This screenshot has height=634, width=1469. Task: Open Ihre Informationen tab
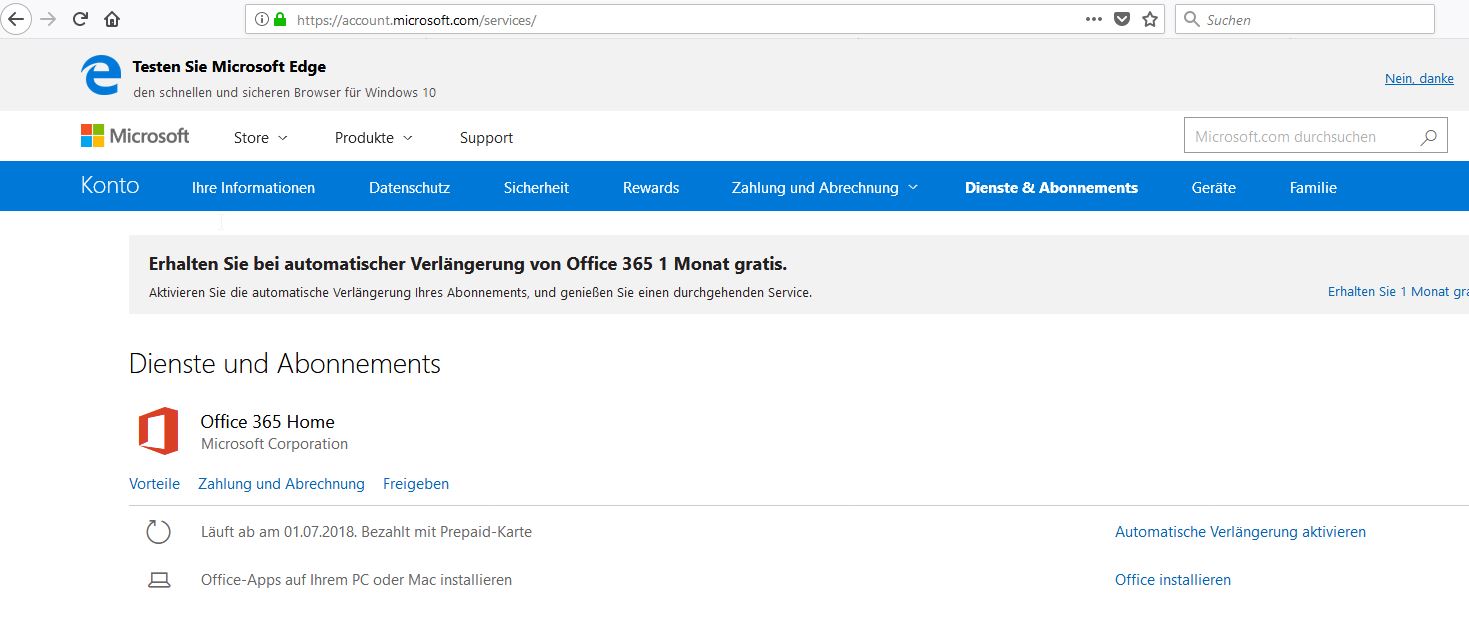253,187
